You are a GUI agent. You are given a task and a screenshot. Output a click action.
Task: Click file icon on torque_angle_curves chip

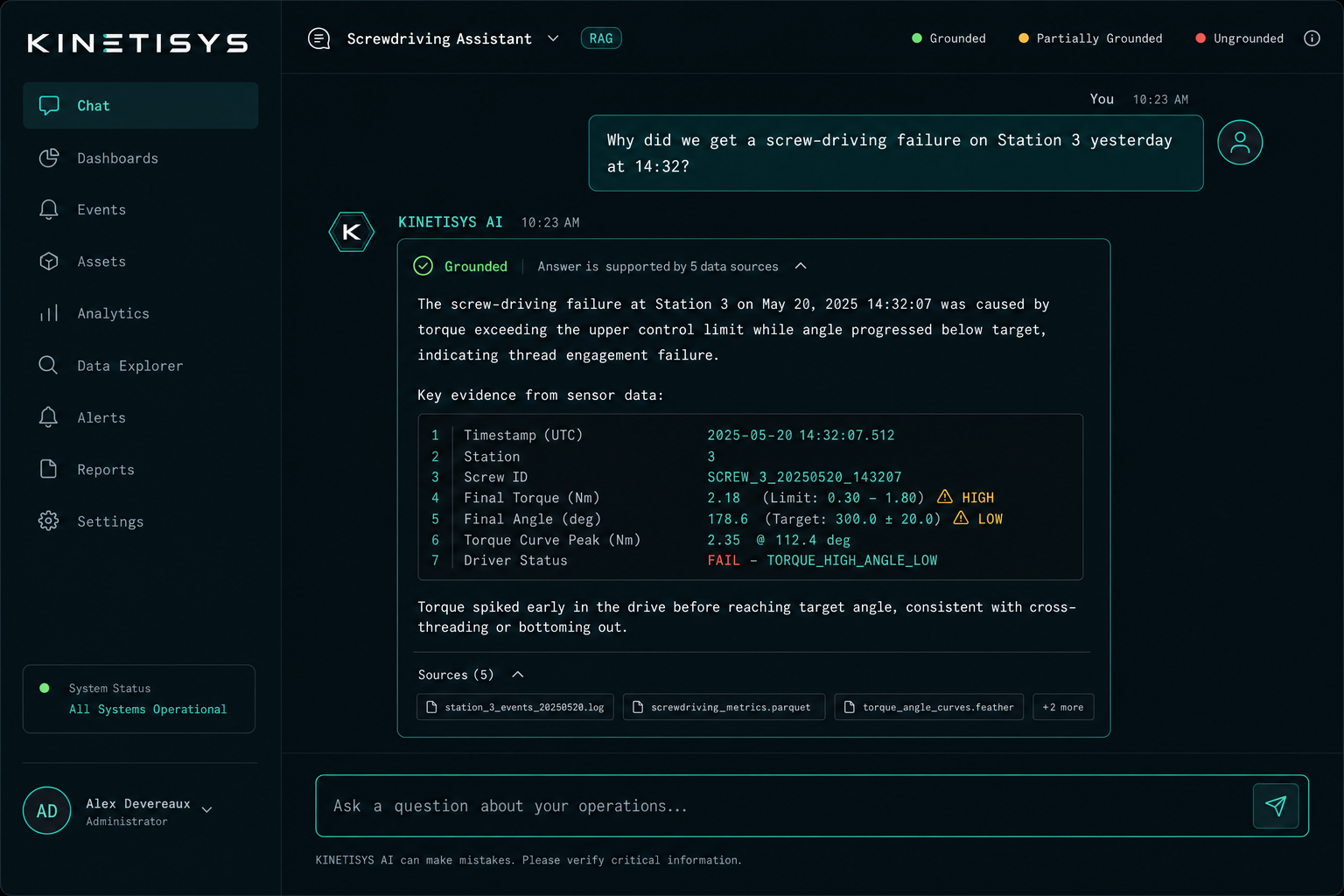[x=850, y=707]
